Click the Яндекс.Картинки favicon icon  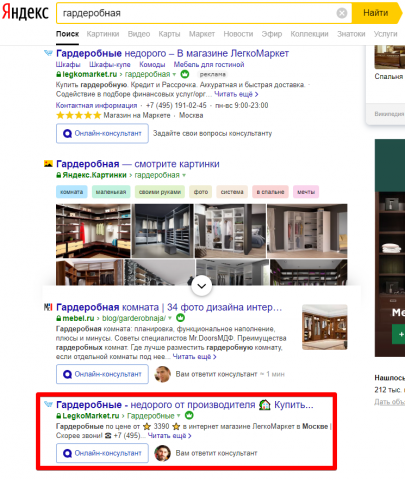click(x=48, y=164)
